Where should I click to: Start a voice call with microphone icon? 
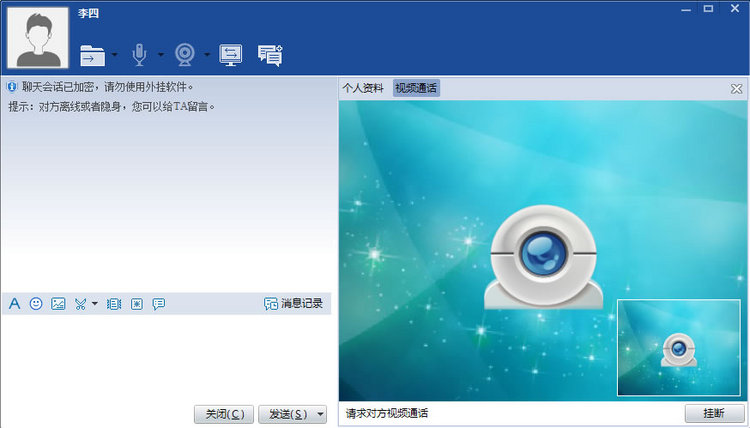point(139,55)
